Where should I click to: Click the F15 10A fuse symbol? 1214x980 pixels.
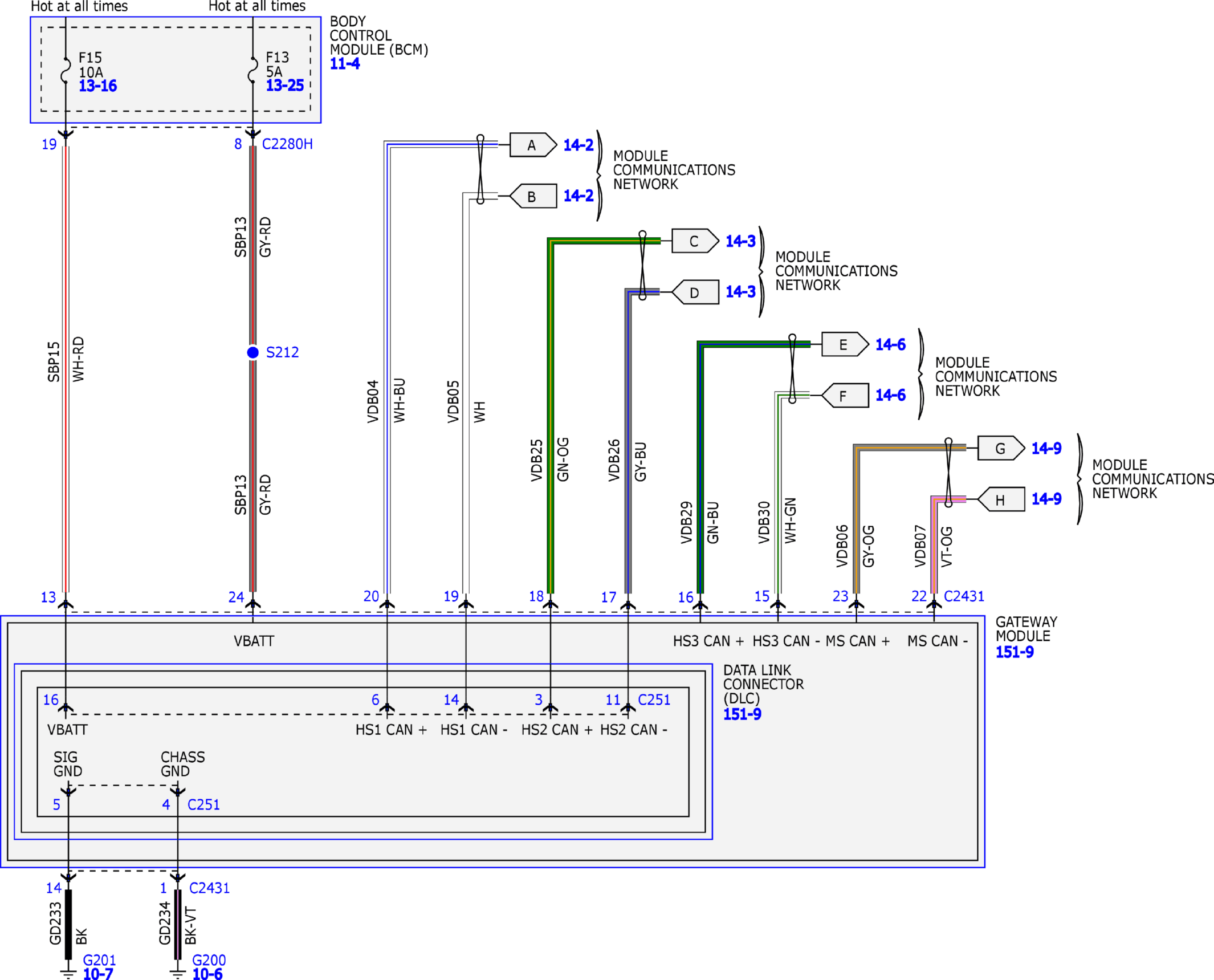66,71
